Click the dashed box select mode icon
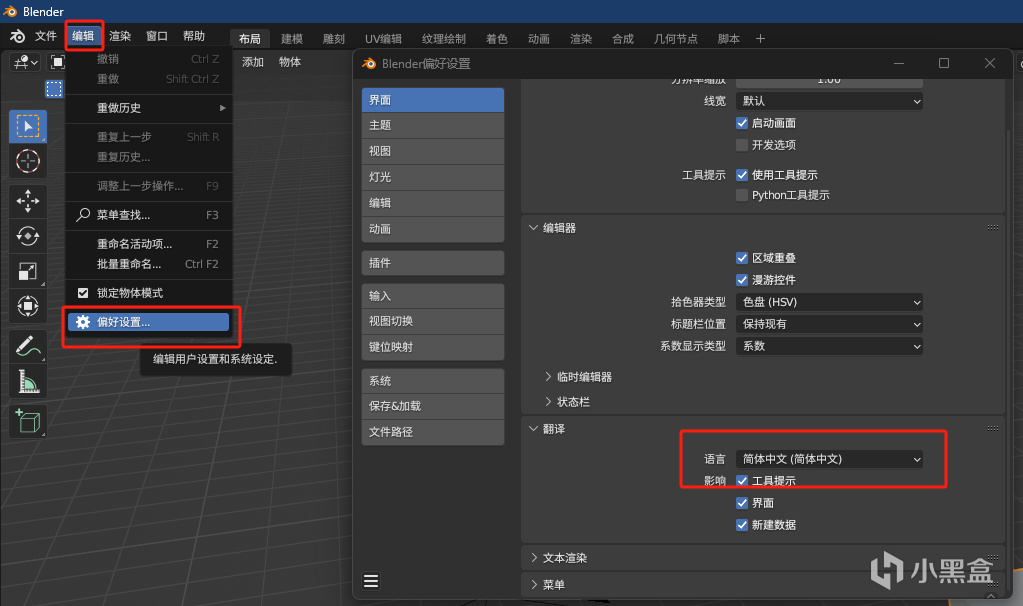 click(x=54, y=89)
